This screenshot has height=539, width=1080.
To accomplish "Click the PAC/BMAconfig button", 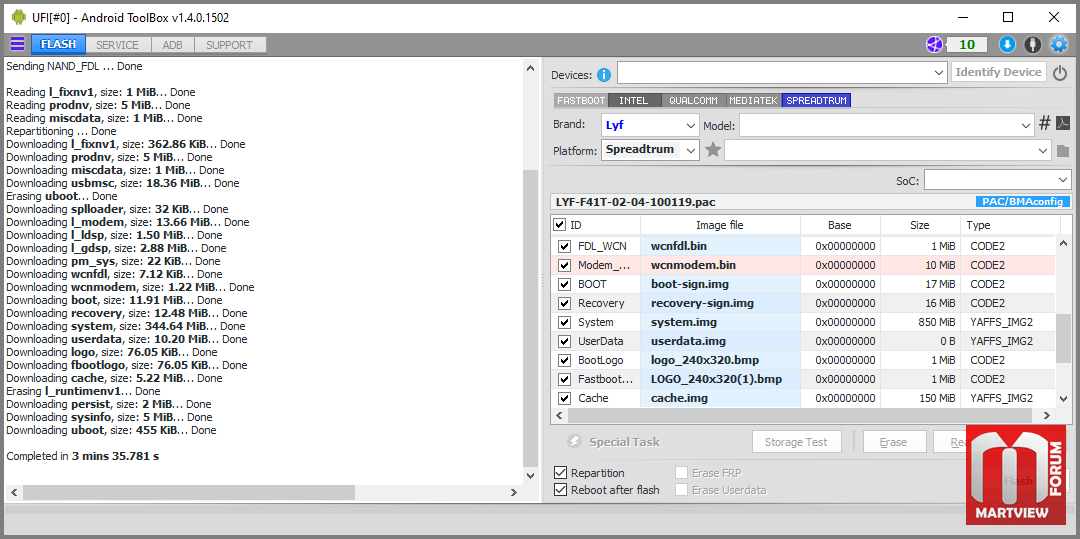I will (x=1023, y=202).
